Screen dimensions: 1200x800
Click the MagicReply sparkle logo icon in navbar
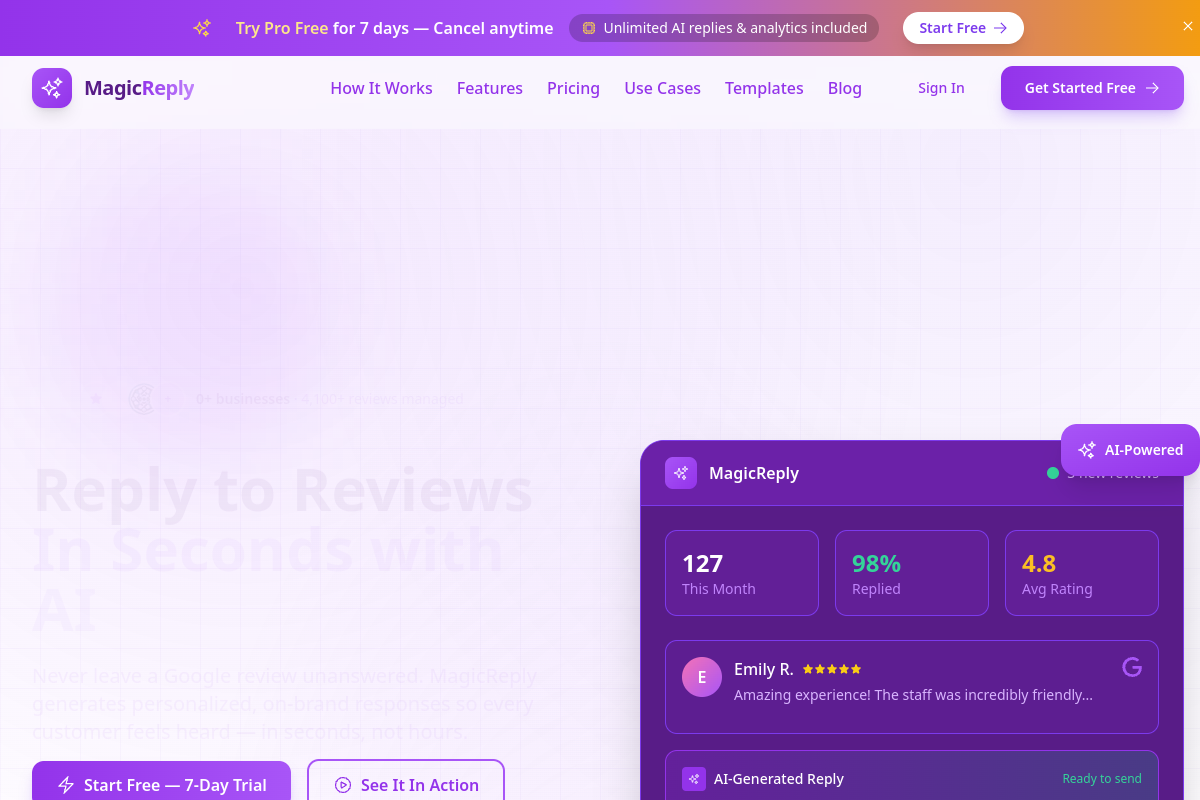coord(52,88)
